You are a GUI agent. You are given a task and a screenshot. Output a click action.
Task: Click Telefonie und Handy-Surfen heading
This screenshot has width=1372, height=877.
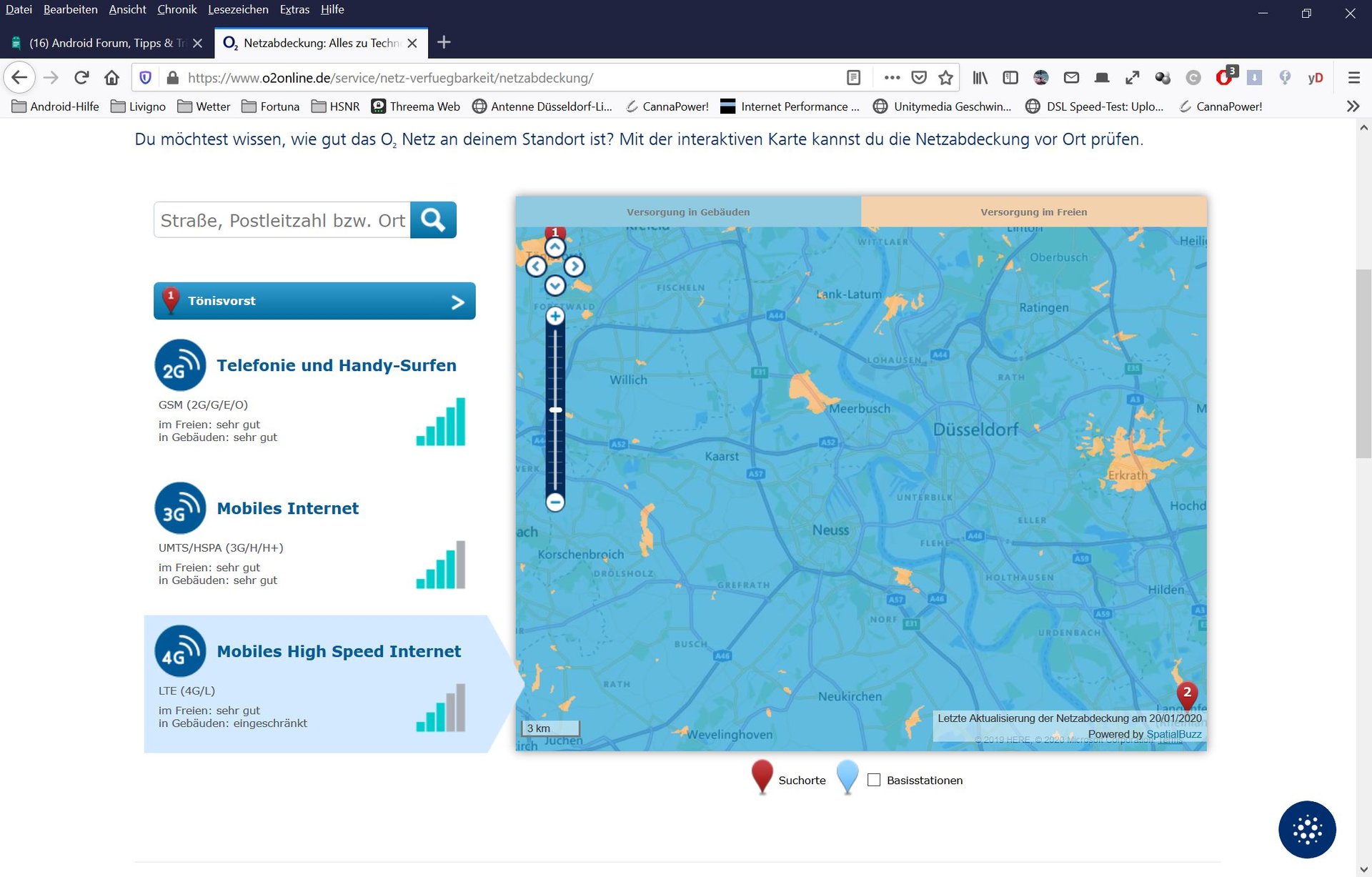(337, 365)
